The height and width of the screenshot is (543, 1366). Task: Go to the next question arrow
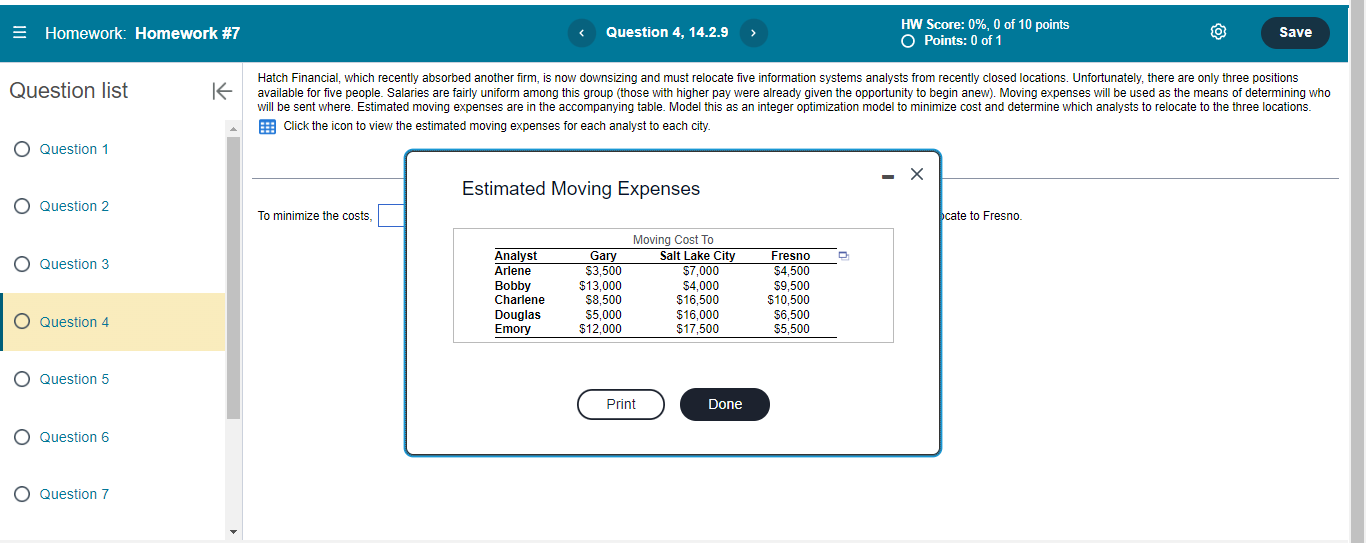(753, 33)
